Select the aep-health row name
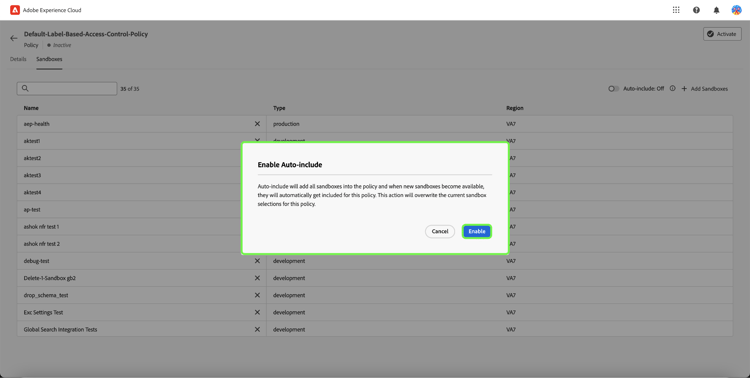Viewport: 750px width, 378px height. pos(37,124)
